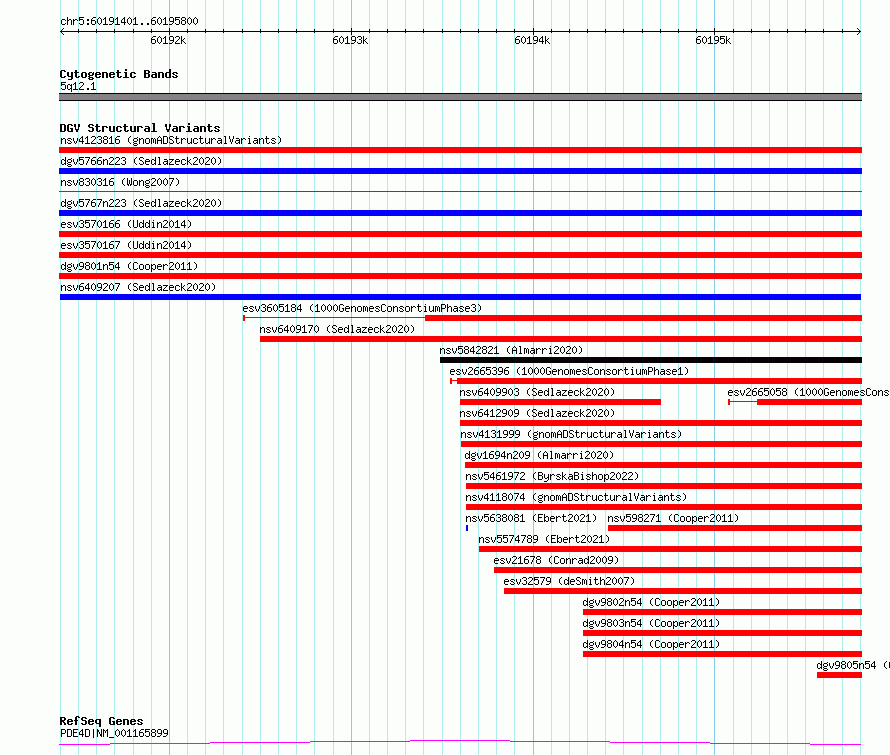Select the esv3570167 Uddin2014 variant label
The image size is (890, 755).
(126, 245)
